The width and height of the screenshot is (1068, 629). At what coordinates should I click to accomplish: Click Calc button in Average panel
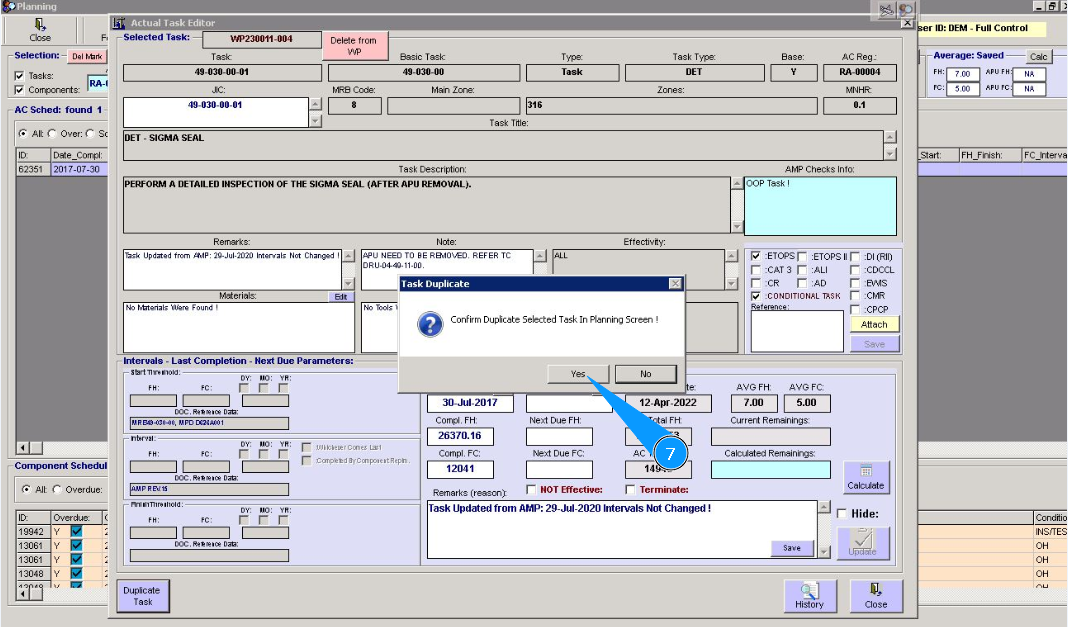point(1038,57)
